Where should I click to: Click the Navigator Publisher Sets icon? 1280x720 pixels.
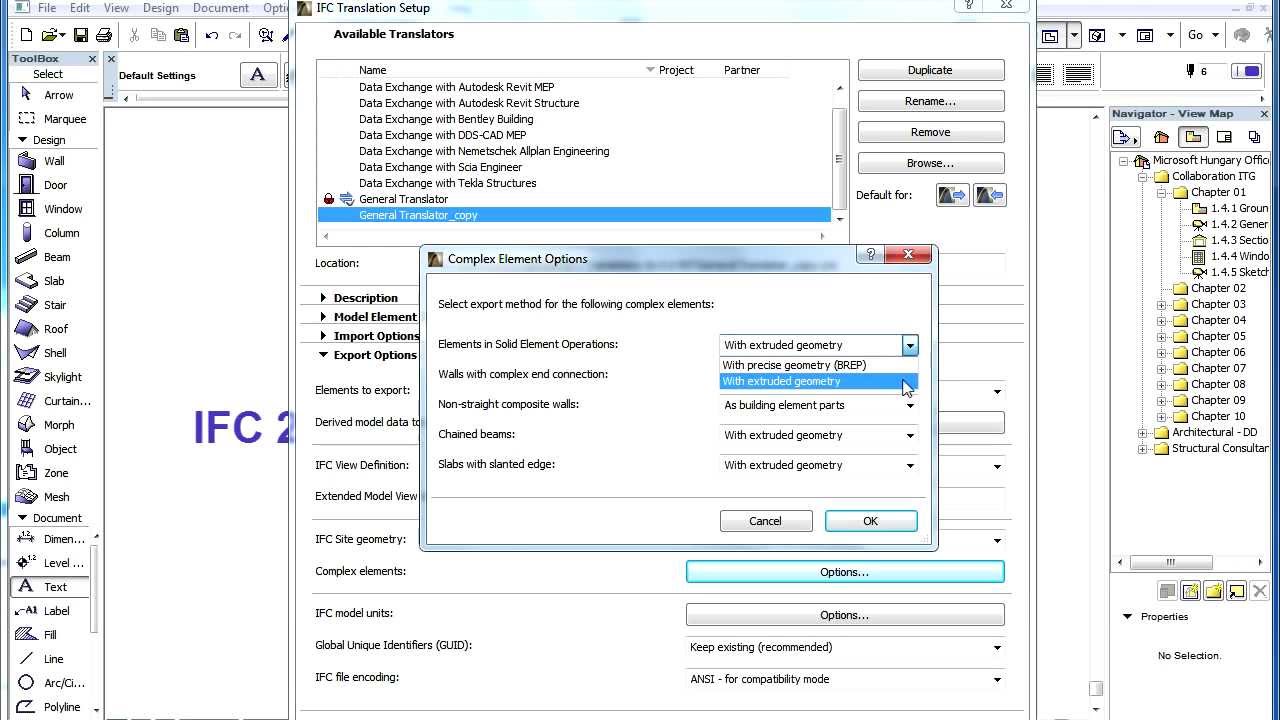point(1255,137)
